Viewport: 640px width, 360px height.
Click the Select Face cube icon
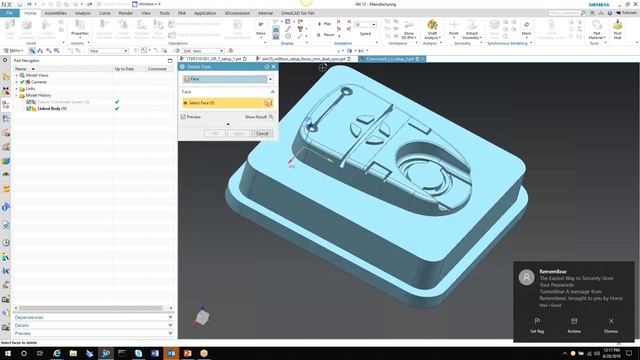click(268, 103)
